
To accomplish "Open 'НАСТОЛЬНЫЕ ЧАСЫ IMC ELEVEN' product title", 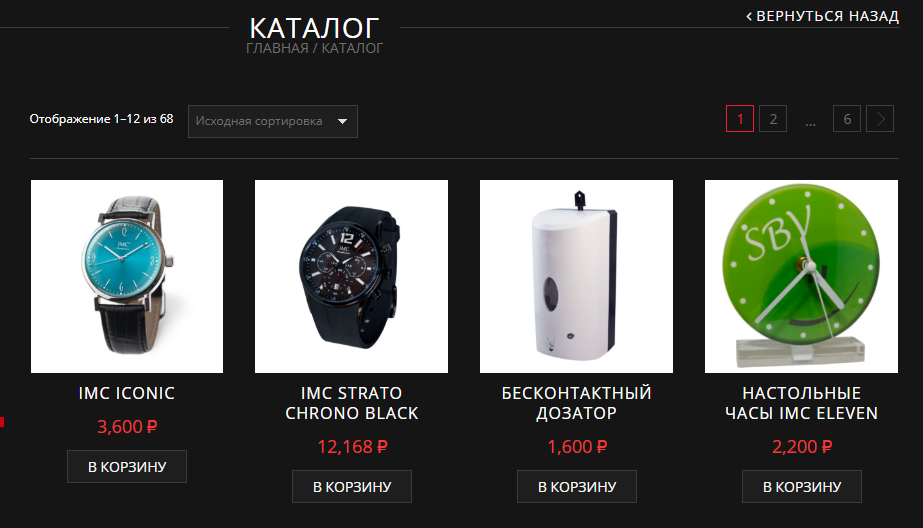I will click(801, 403).
